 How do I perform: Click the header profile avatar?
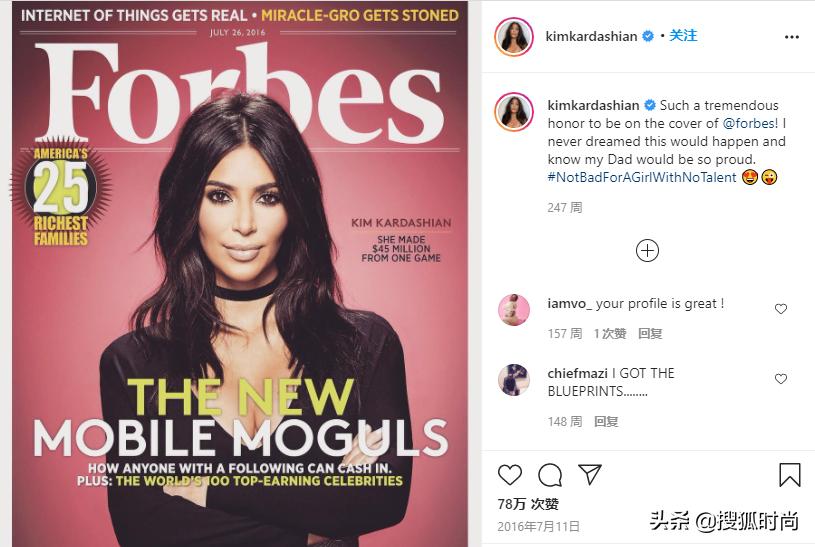(x=514, y=37)
